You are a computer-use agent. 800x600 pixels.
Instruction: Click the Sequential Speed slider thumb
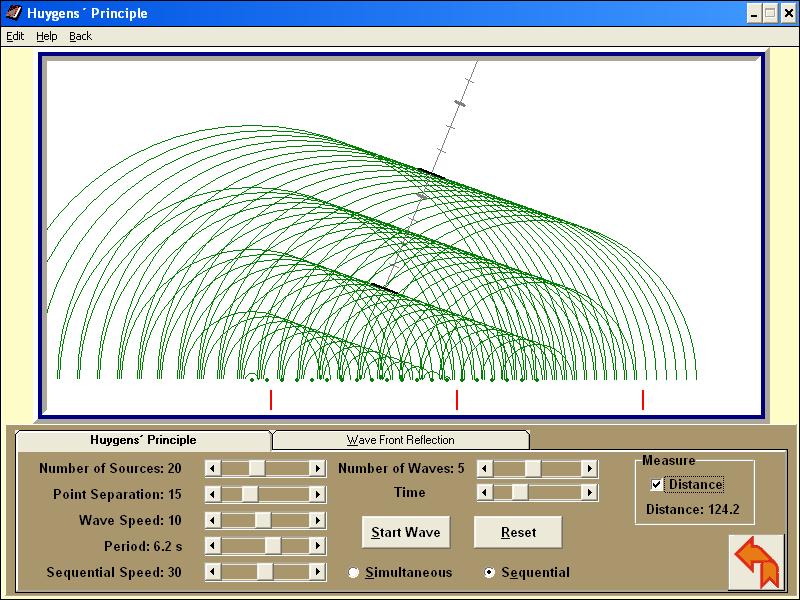[x=265, y=571]
